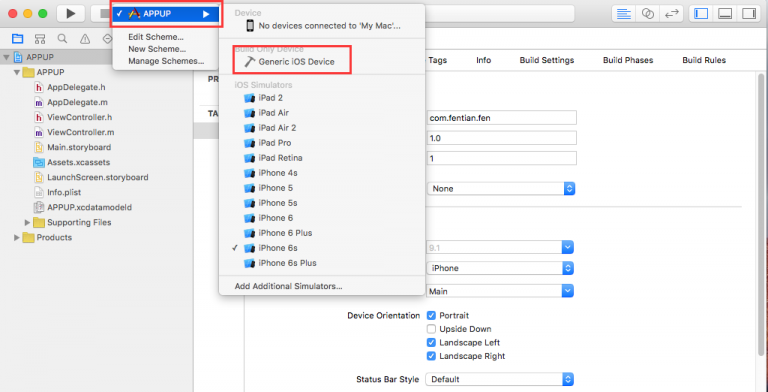This screenshot has width=768, height=392.
Task: Switch to the Build Settings tab
Action: point(547,60)
